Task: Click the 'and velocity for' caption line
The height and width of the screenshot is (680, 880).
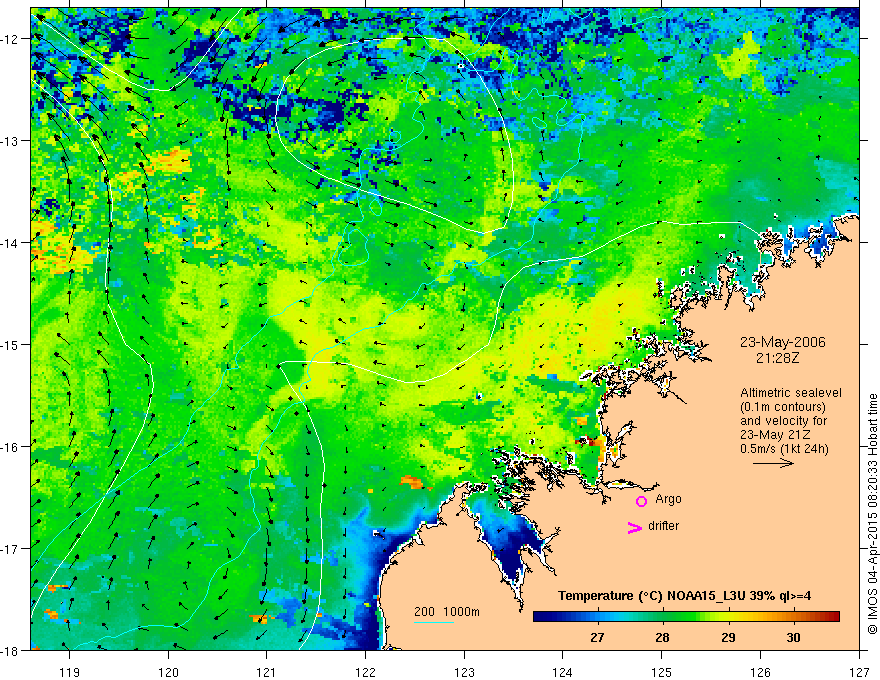Action: (783, 421)
